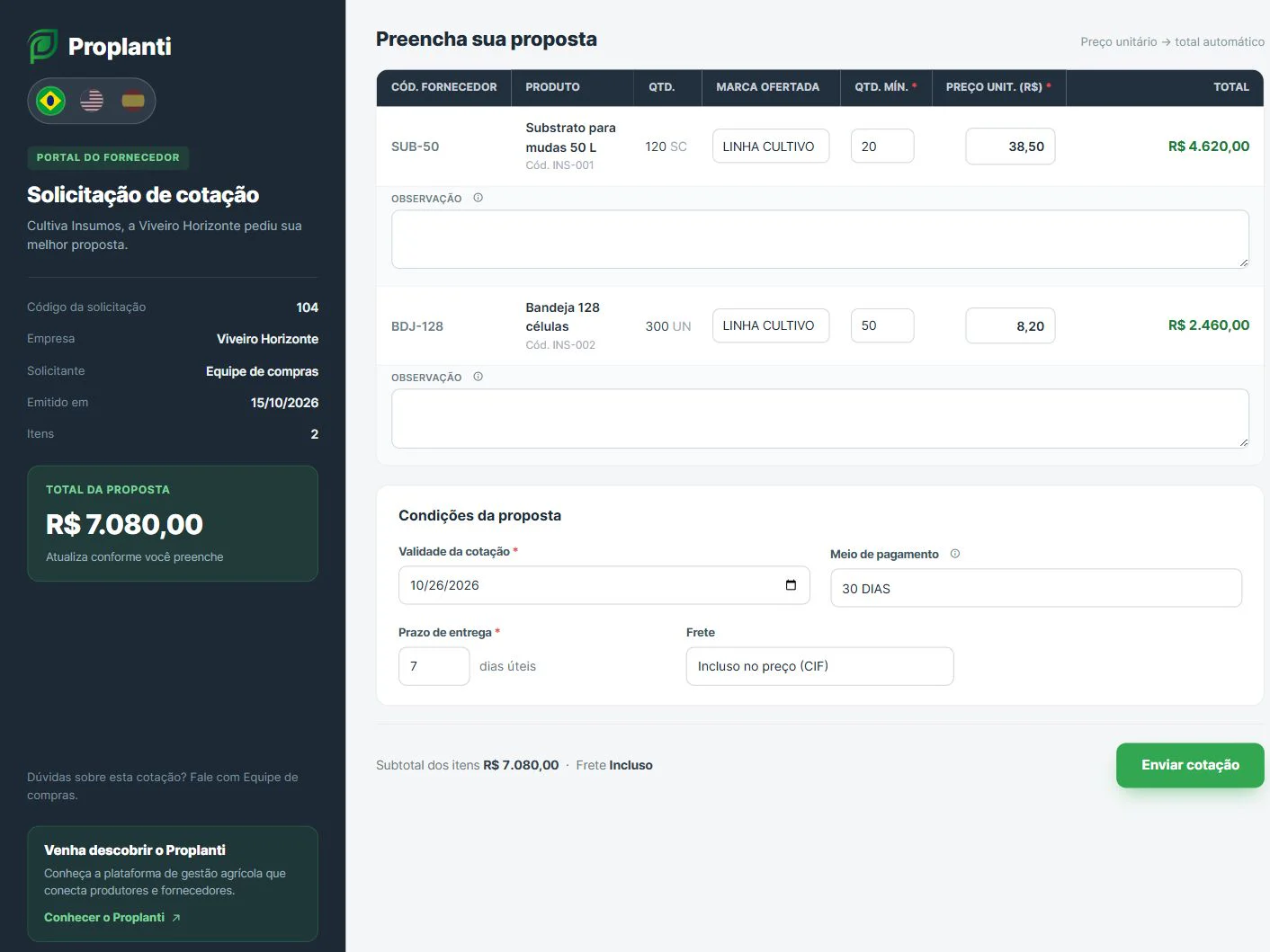This screenshot has width=1270, height=952.
Task: Click info icon beside SUB-50 Observação
Action: (478, 198)
